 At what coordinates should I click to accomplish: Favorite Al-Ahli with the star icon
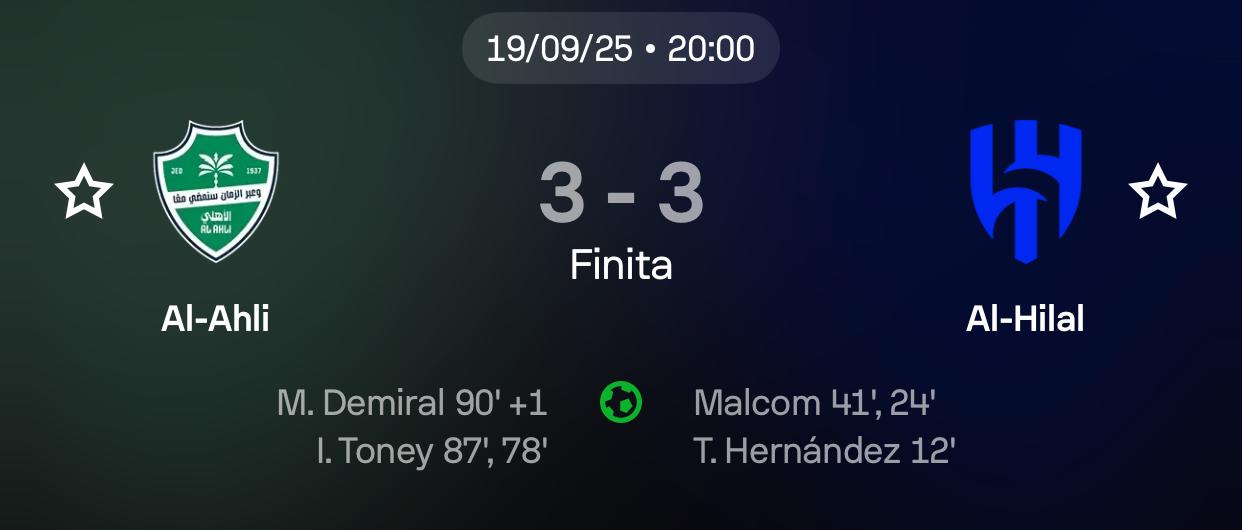point(83,193)
